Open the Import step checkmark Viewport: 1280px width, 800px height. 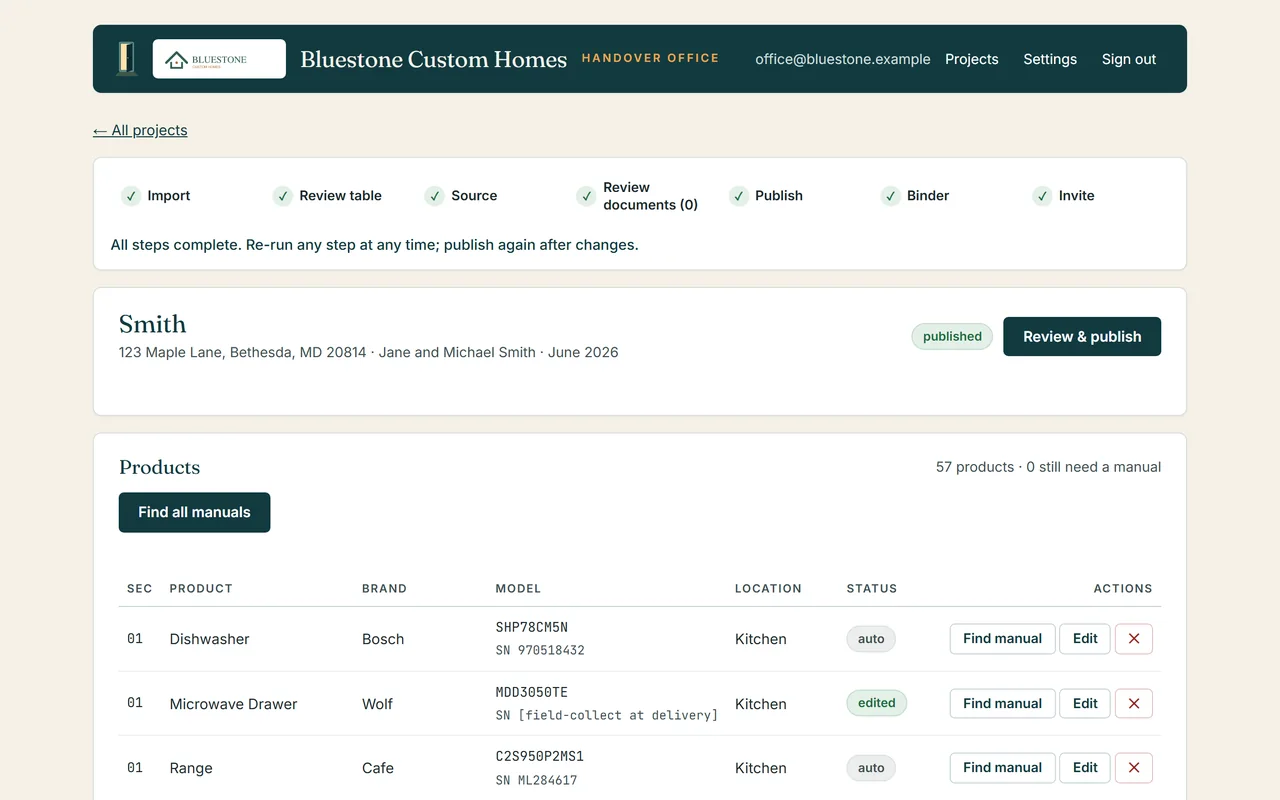pyautogui.click(x=131, y=196)
